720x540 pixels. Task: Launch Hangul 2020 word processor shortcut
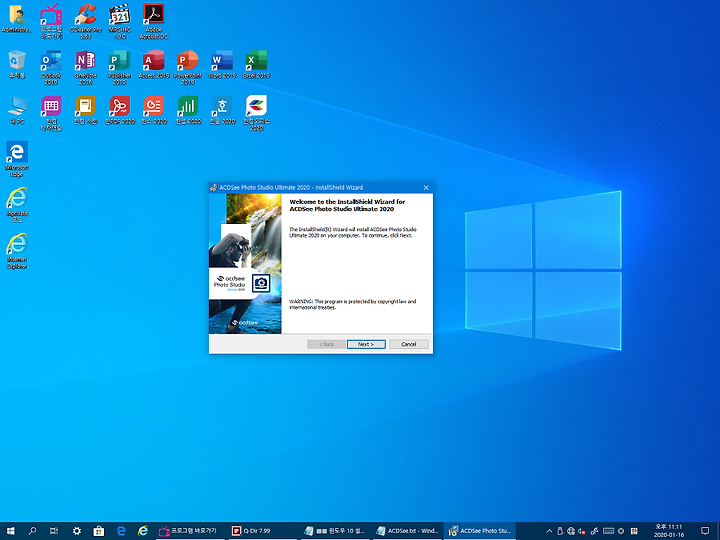click(x=222, y=110)
